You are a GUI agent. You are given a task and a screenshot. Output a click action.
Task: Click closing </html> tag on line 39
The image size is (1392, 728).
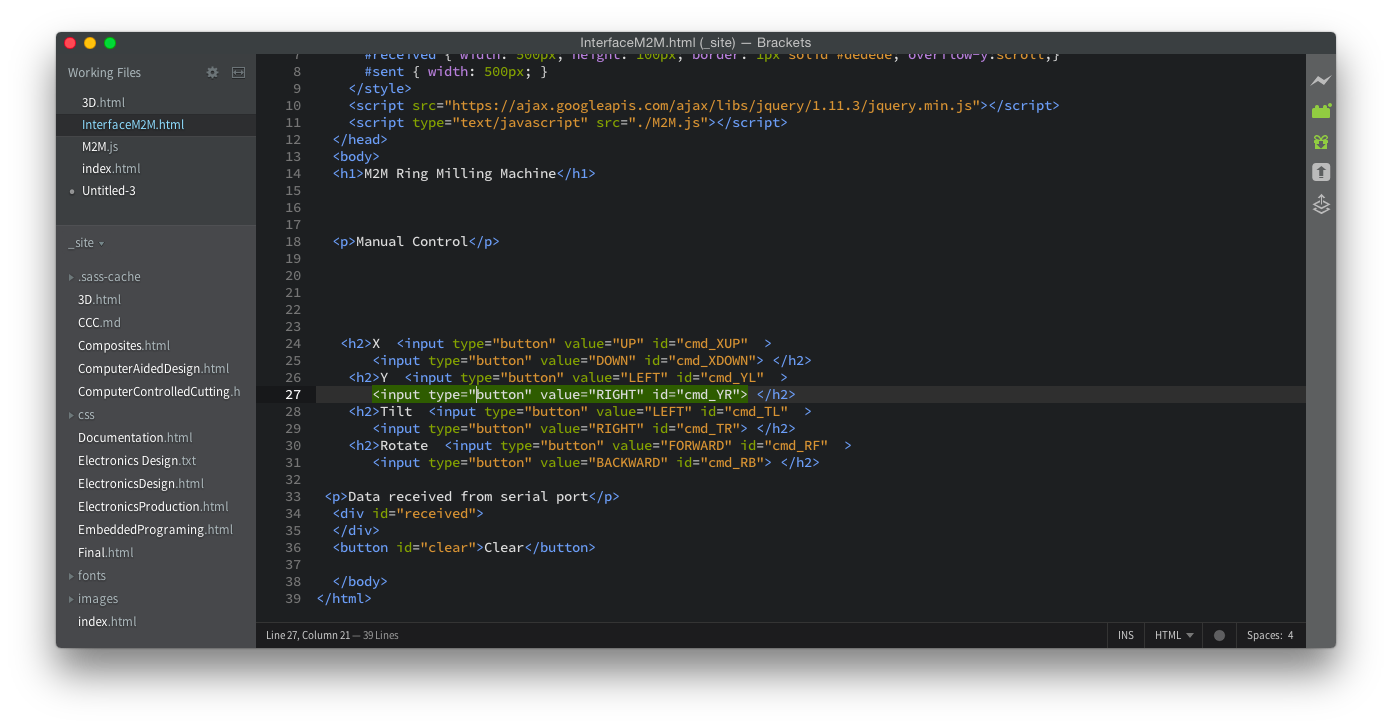[x=344, y=598]
